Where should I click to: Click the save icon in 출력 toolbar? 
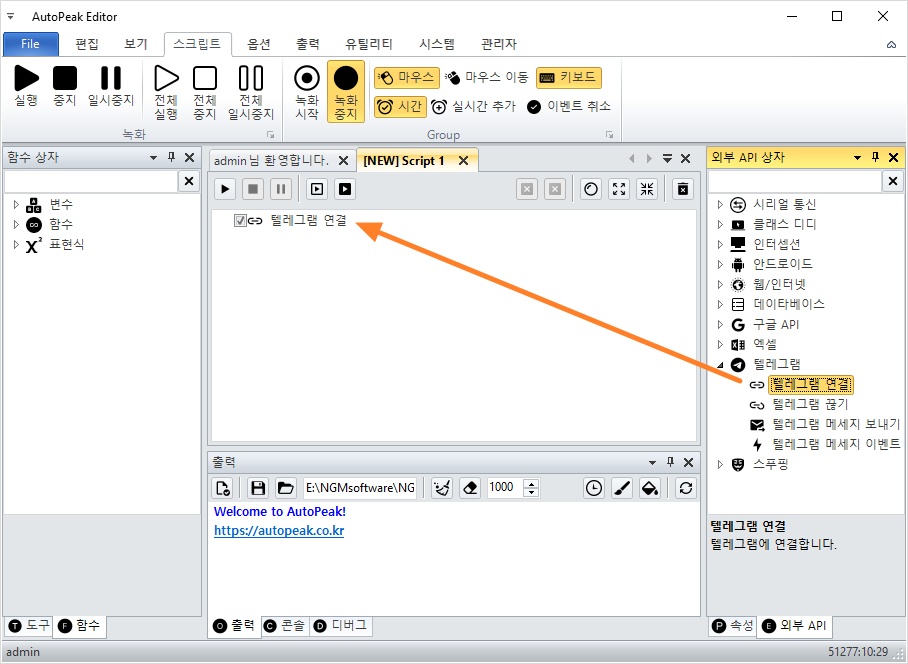pos(258,488)
